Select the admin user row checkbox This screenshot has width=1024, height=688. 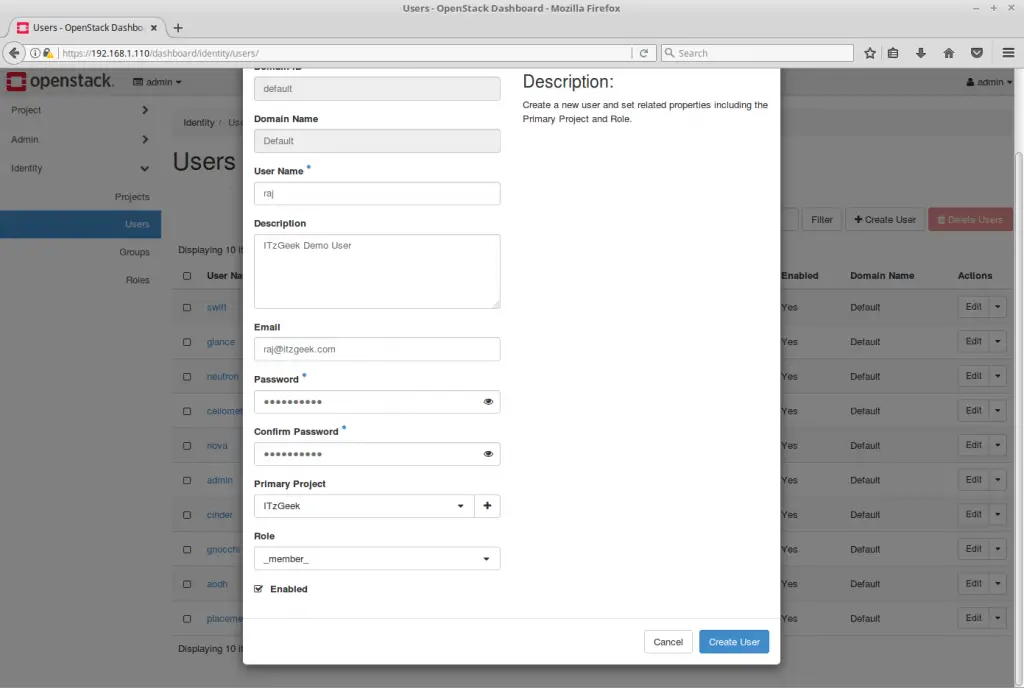click(x=187, y=480)
